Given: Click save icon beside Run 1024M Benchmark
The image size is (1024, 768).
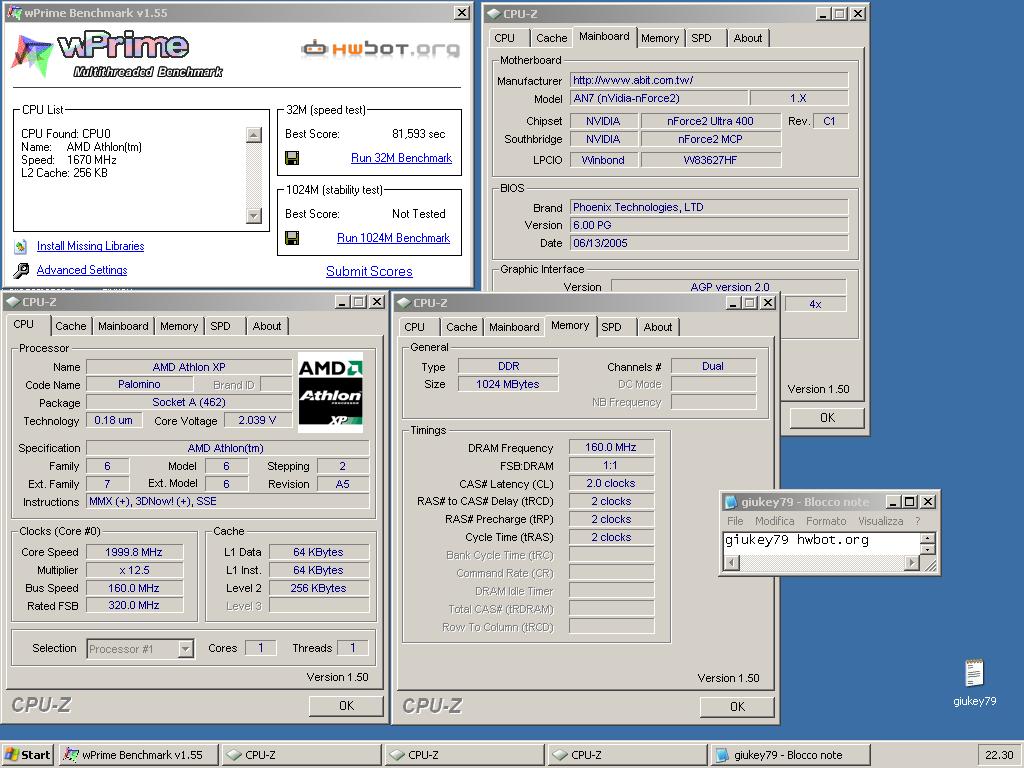Looking at the screenshot, I should 292,238.
